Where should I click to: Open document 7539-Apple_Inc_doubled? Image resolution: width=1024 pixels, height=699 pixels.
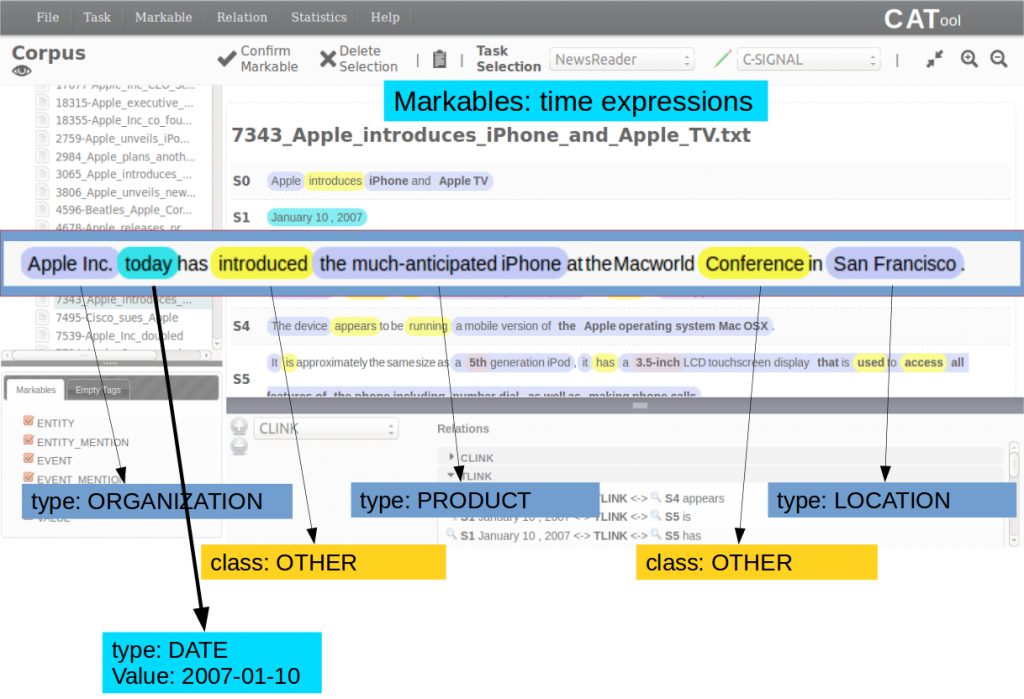point(119,335)
